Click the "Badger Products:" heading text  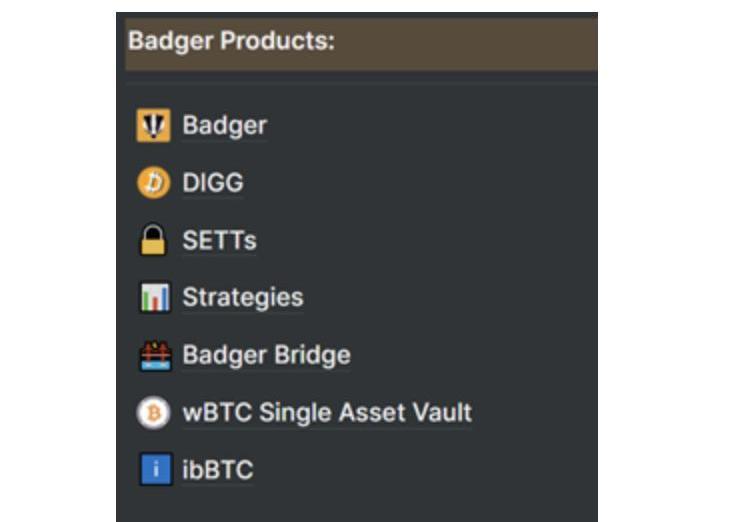[231, 42]
